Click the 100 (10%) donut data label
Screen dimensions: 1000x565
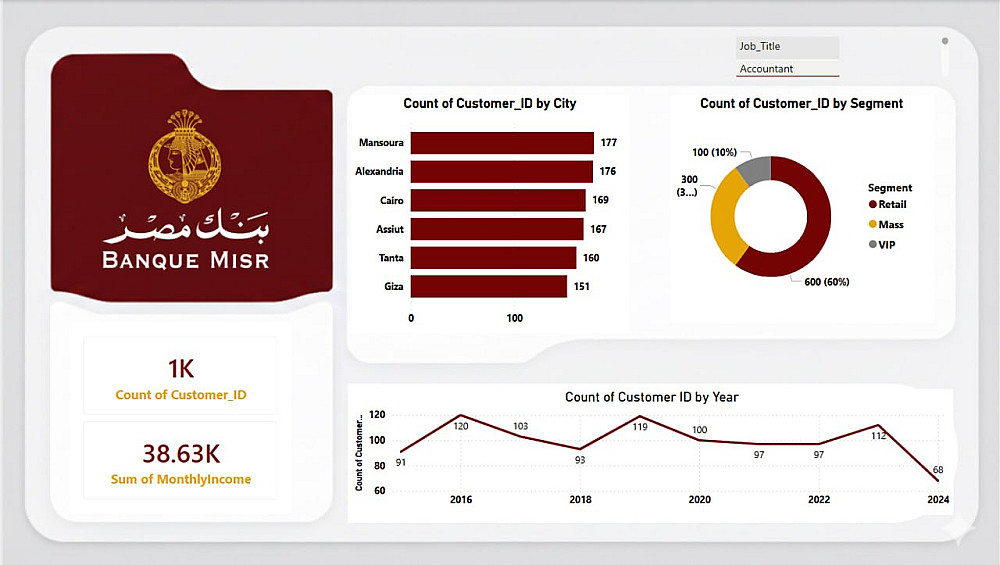pos(714,152)
